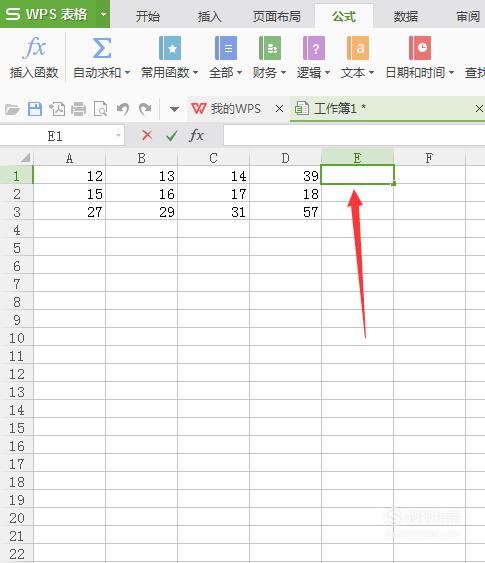Click cell A1 containing 12

69,176
